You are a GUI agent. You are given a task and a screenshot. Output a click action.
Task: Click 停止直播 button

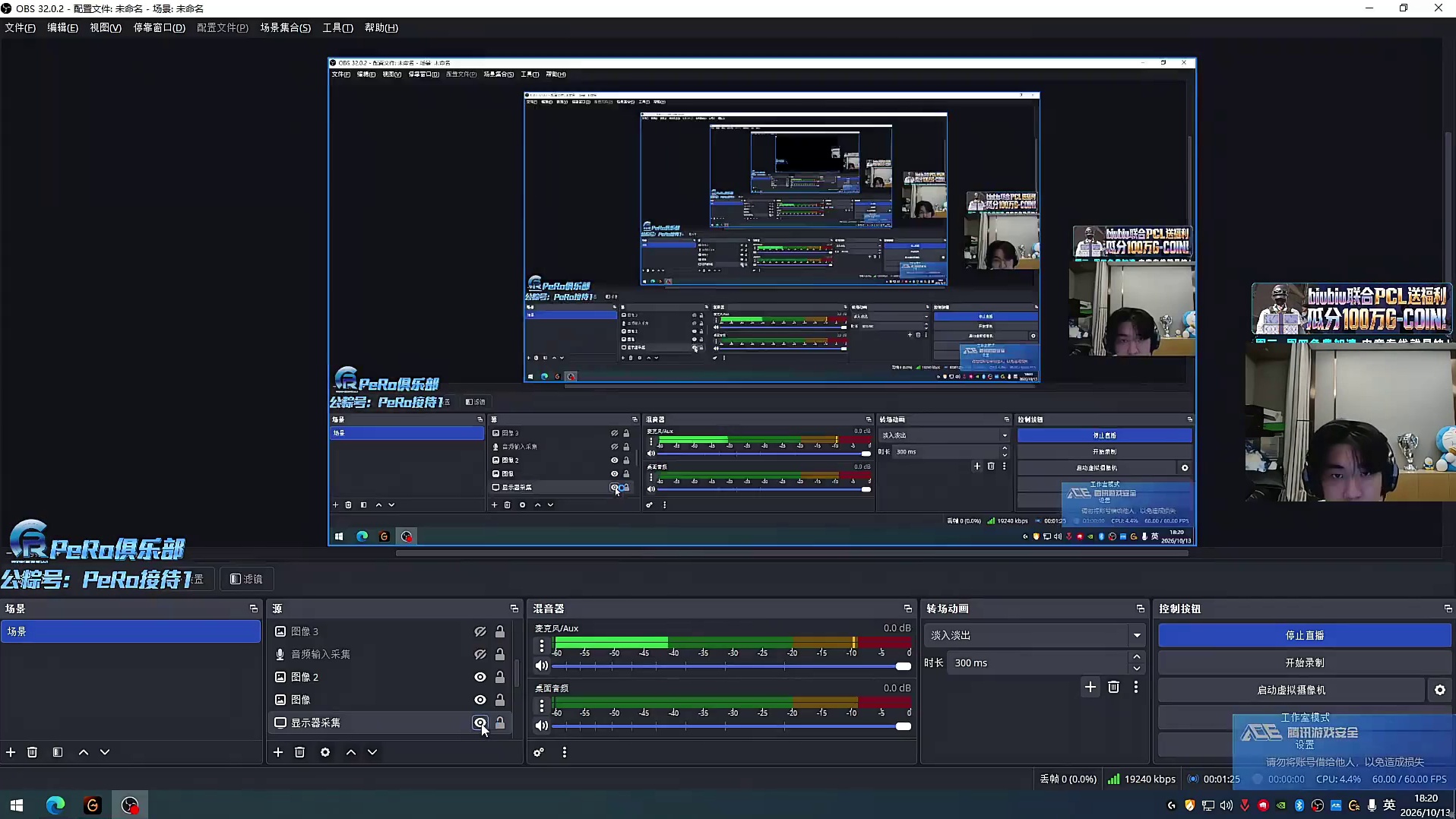1305,635
